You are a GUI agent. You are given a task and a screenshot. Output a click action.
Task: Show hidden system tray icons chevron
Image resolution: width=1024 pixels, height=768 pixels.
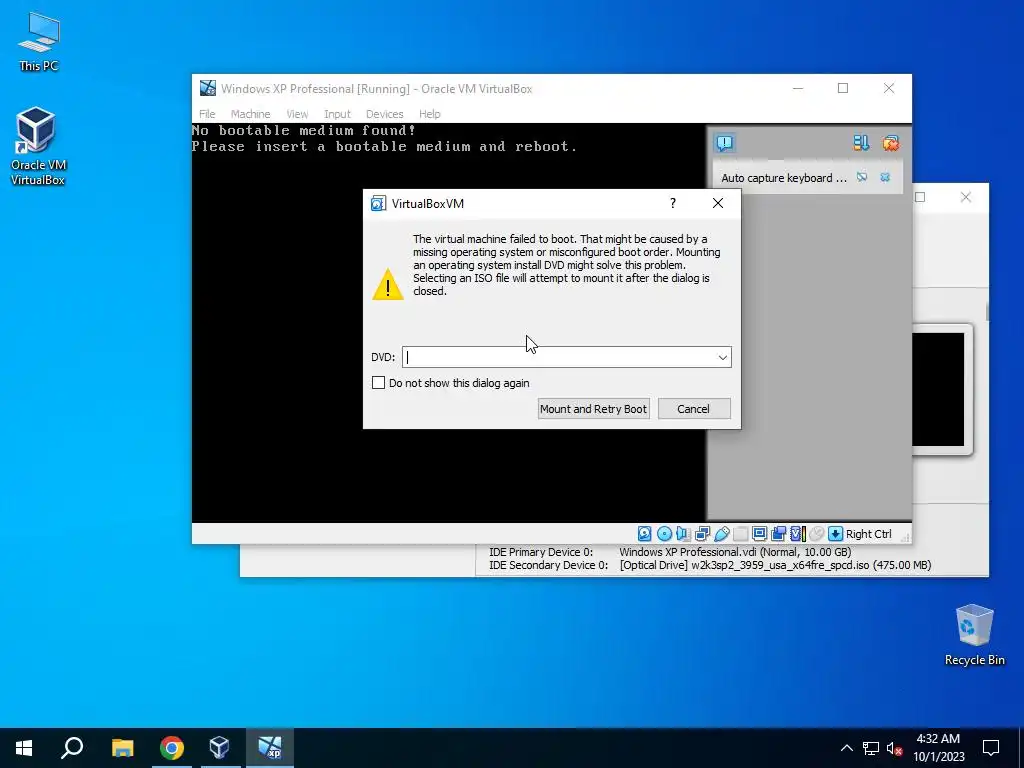(846, 748)
